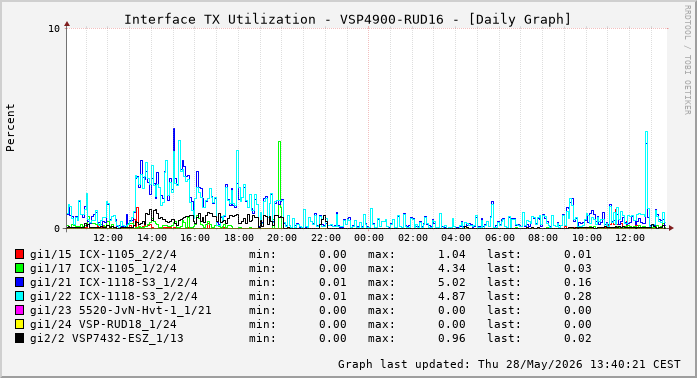Click last value 0.01 in gi1/15 row

578,254
